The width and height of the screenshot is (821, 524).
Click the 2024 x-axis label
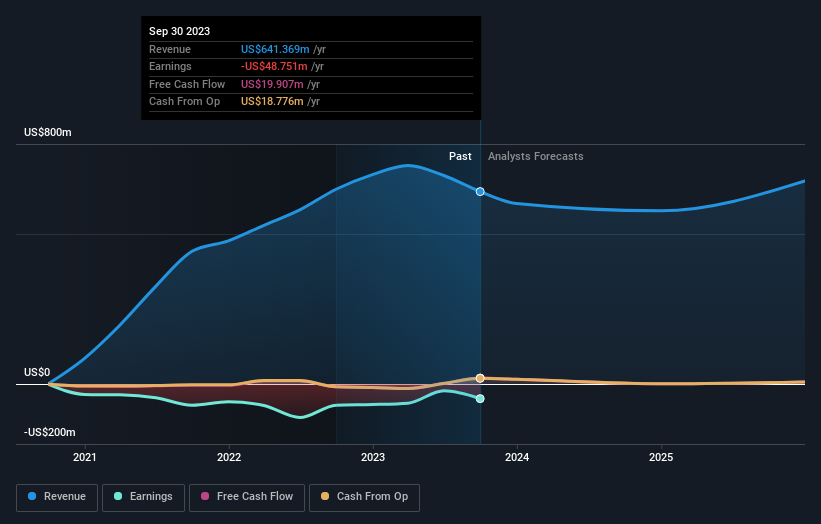[517, 458]
